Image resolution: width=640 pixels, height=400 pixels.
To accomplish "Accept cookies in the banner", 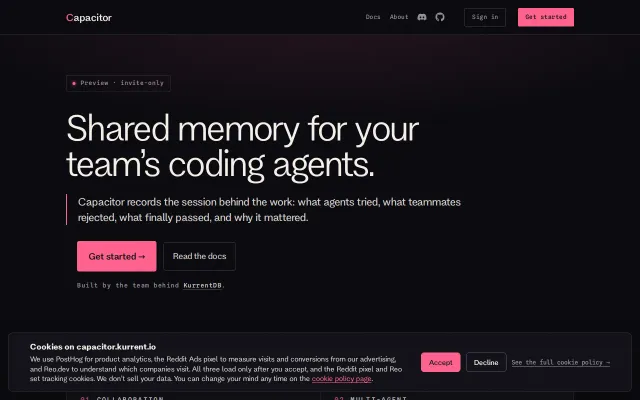I will click(440, 362).
